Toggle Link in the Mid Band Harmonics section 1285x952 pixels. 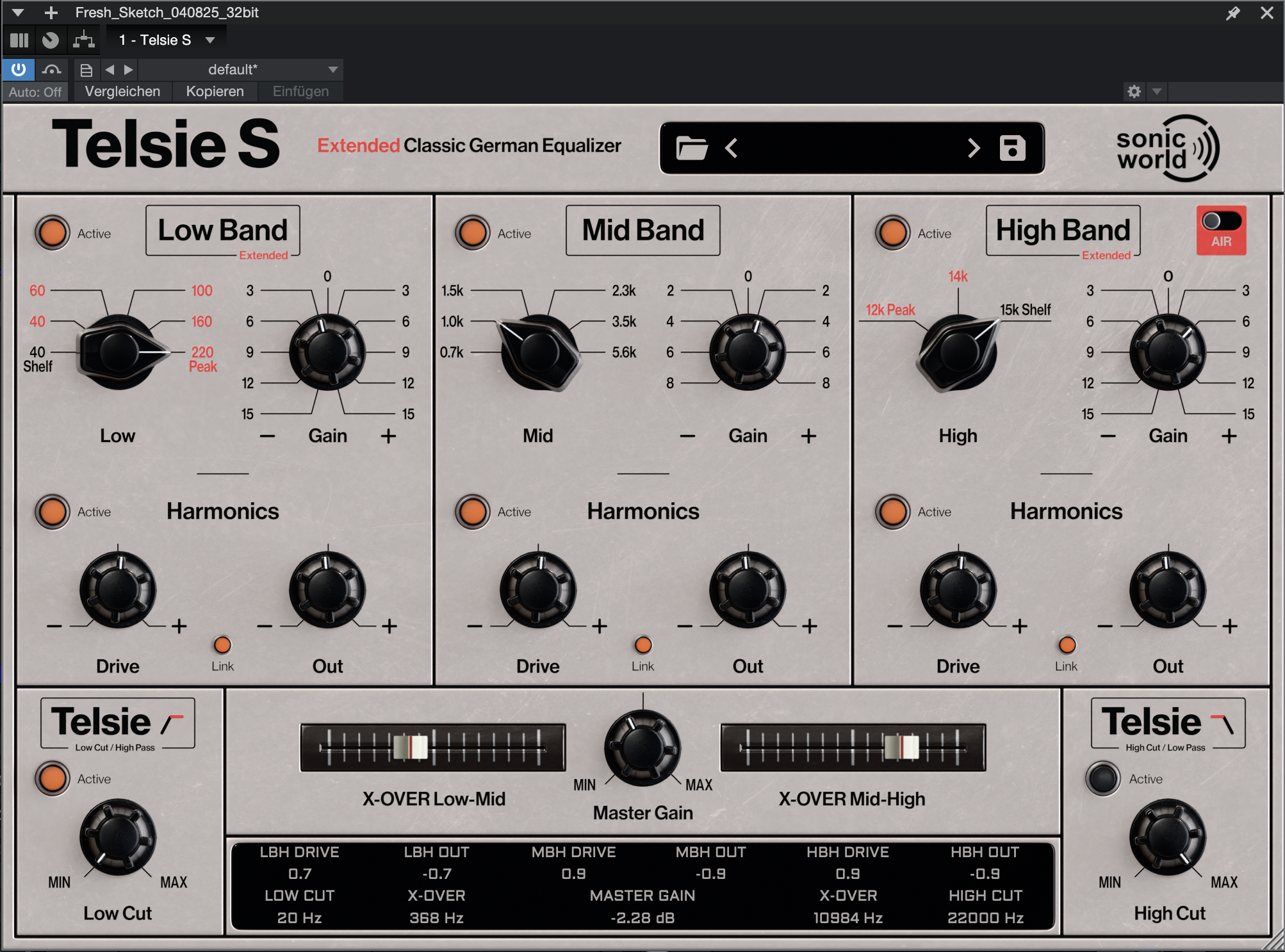point(642,645)
